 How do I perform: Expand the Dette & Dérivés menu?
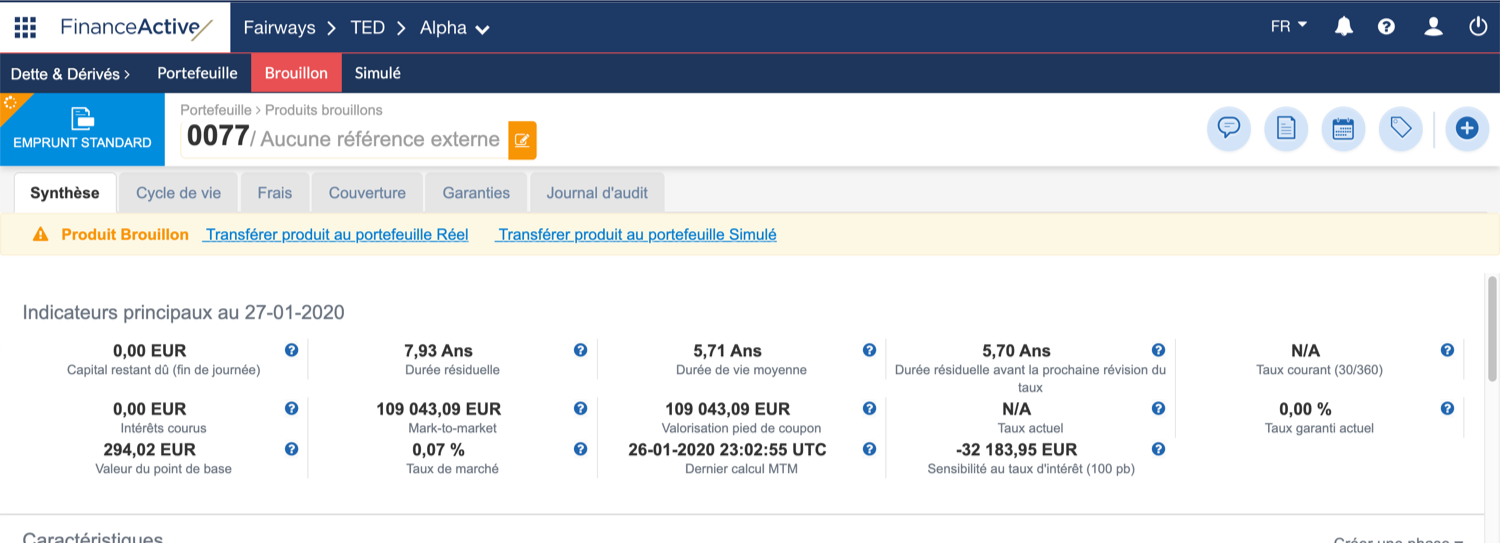coord(70,73)
